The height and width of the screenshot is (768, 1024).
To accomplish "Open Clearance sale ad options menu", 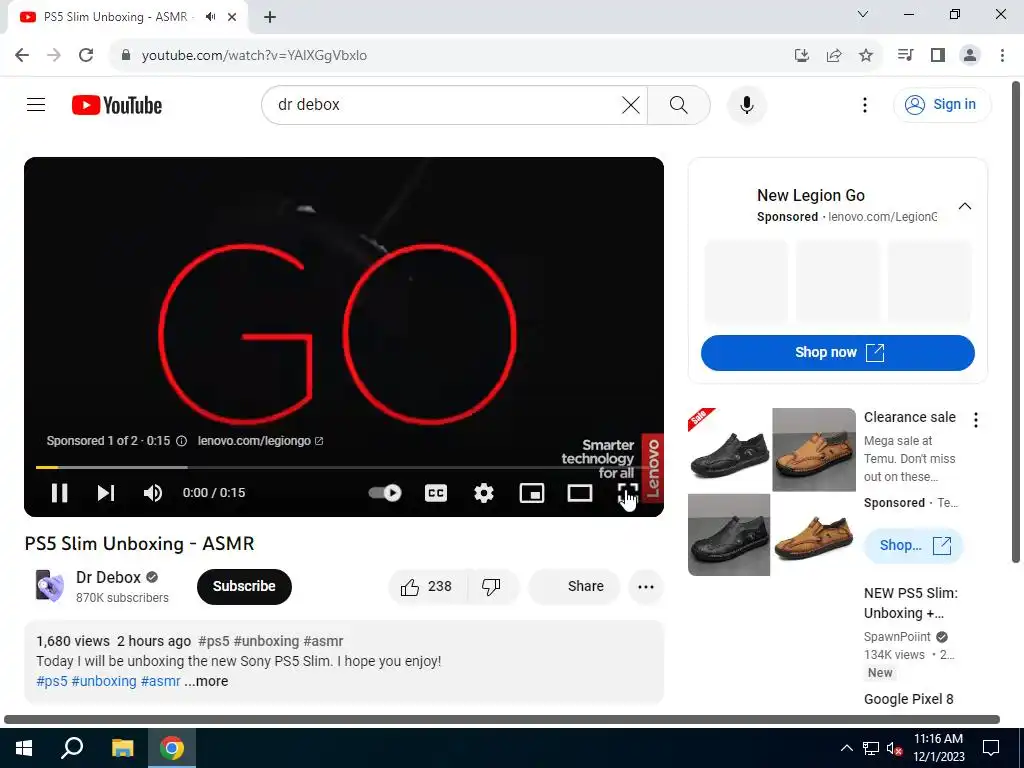I will (x=976, y=420).
